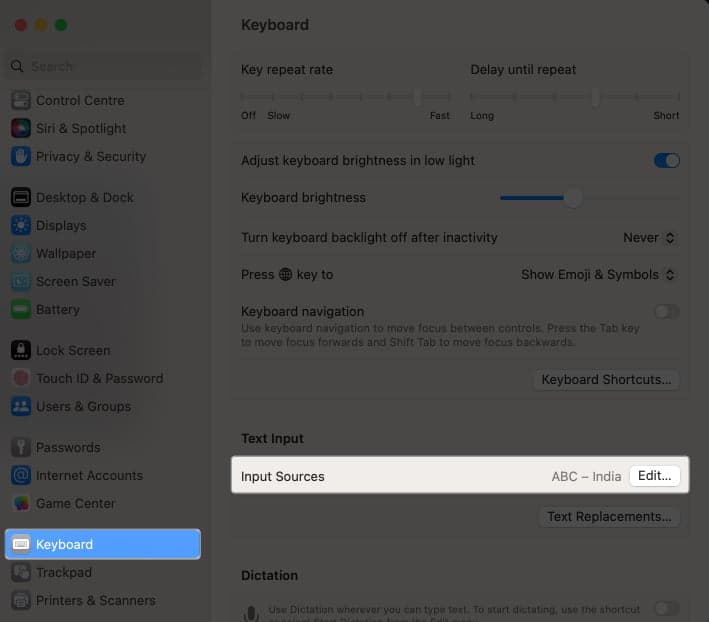Click the Text Input heading
The height and width of the screenshot is (622, 709).
point(272,438)
